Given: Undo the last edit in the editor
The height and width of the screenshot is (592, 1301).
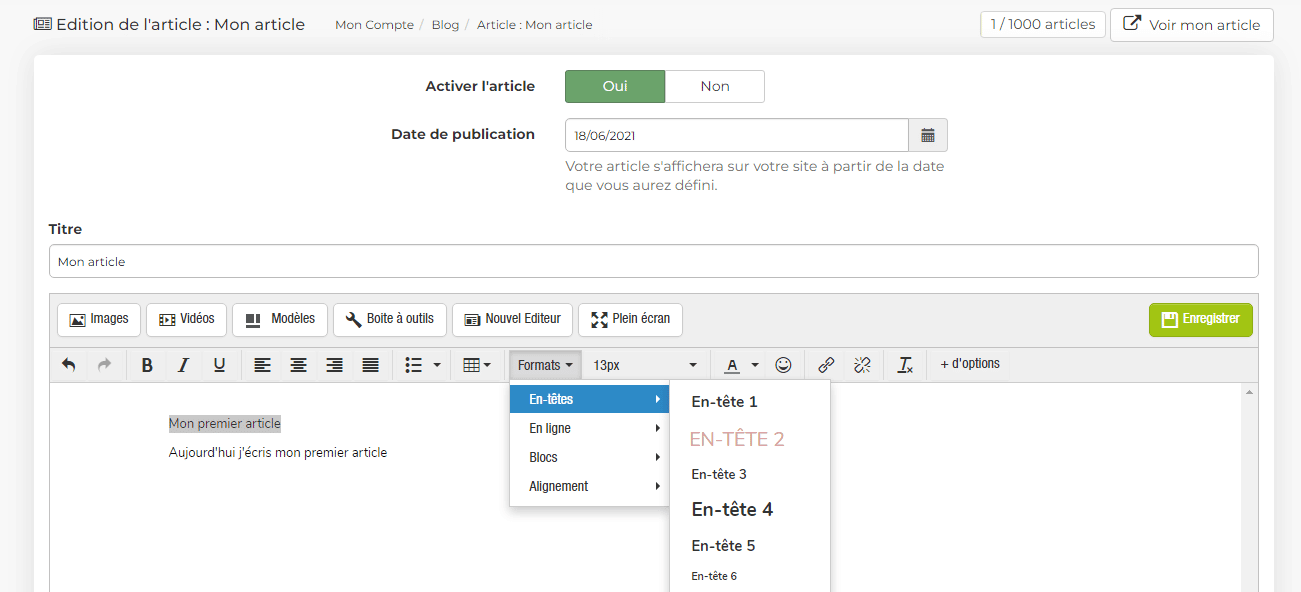Looking at the screenshot, I should [69, 365].
